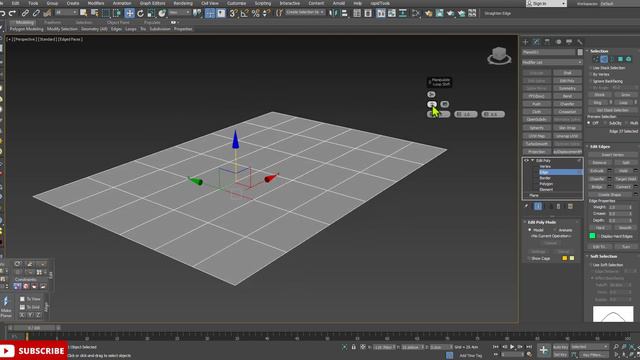Activate the Select and Move tool

pyautogui.click(x=129, y=13)
